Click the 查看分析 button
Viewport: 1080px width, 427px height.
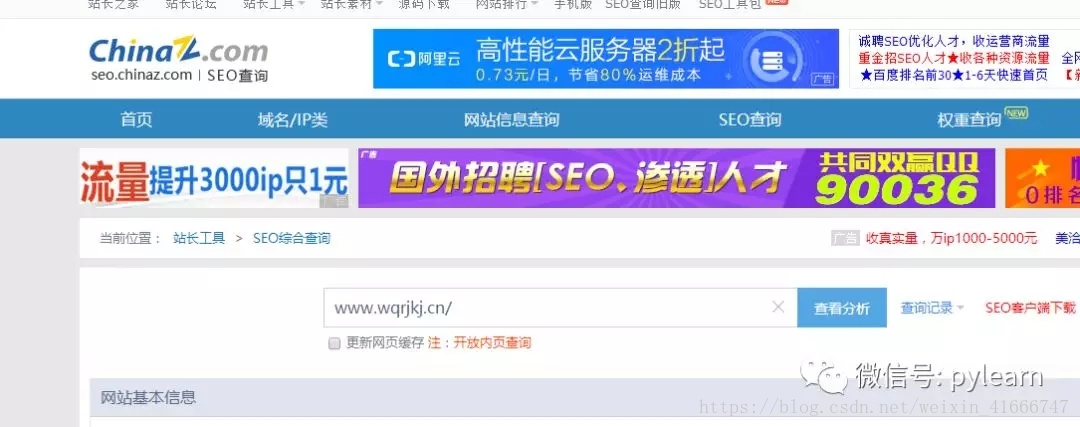[842, 308]
